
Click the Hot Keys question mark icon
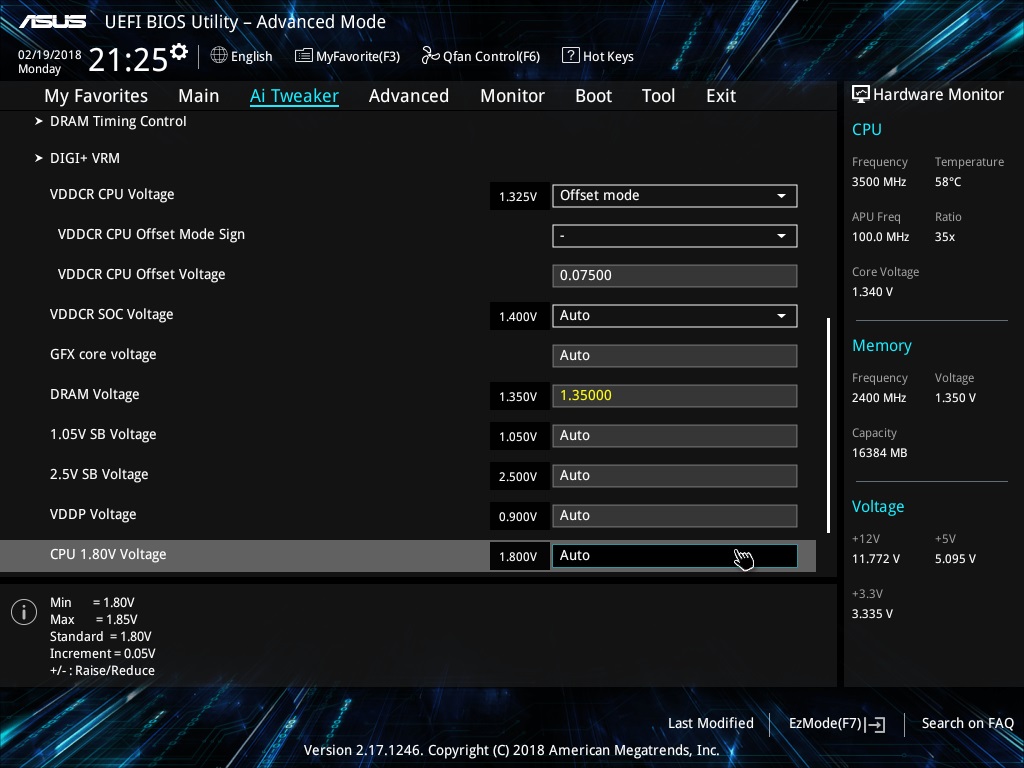(570, 56)
